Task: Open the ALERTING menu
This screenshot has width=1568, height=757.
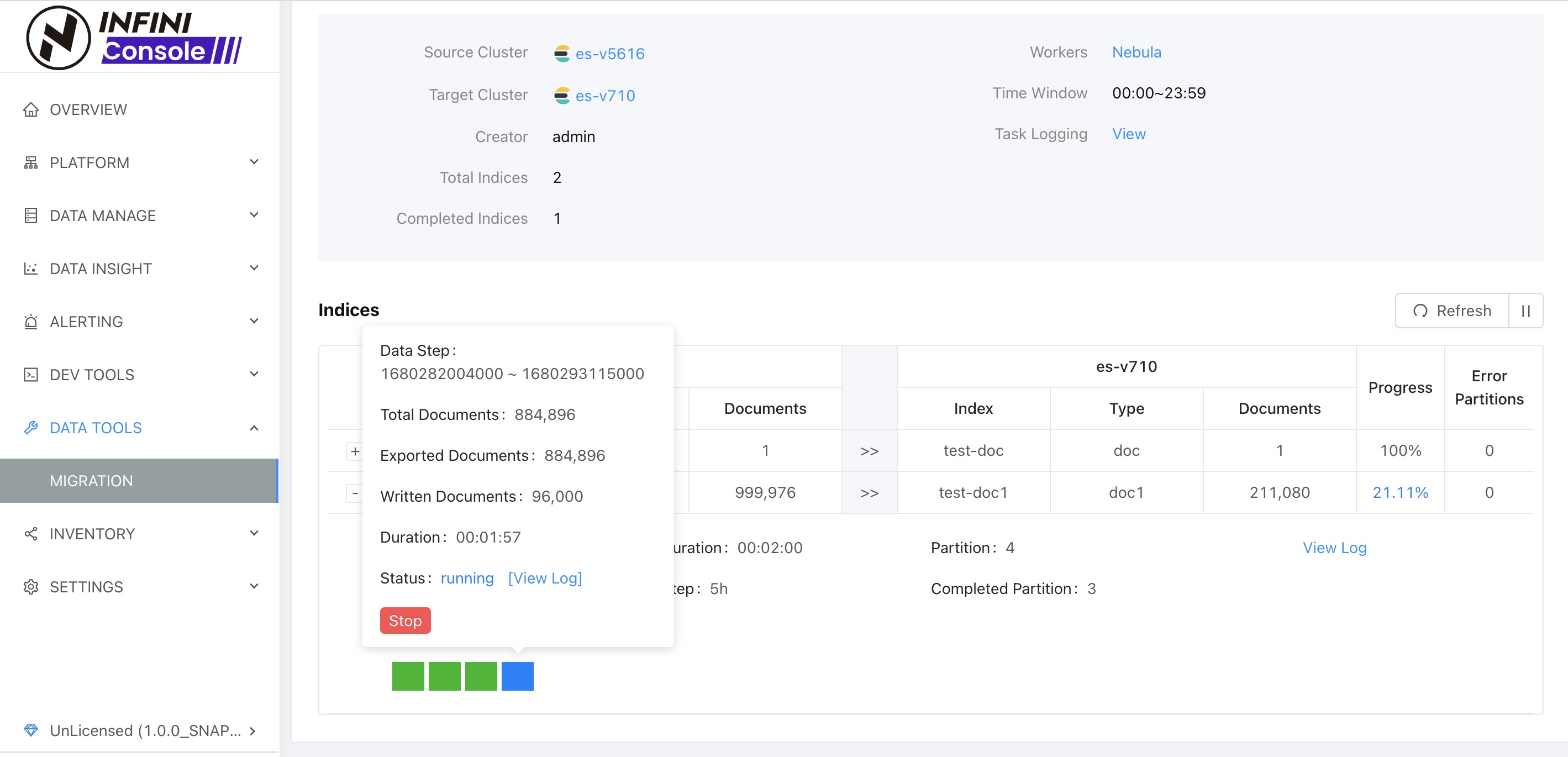Action: coord(86,321)
